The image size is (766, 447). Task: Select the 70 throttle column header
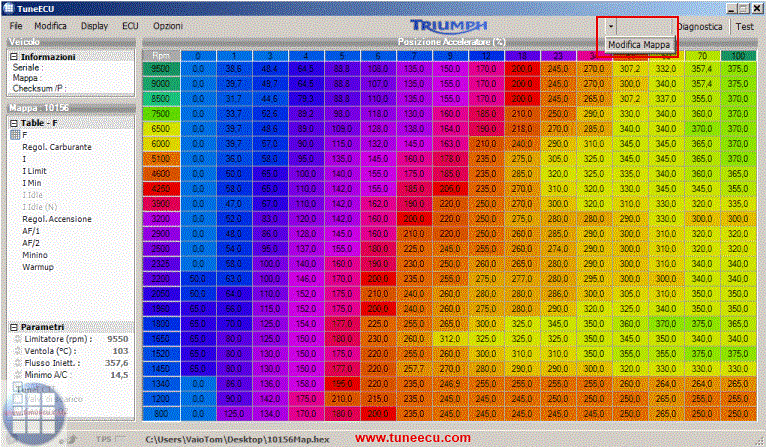point(702,56)
